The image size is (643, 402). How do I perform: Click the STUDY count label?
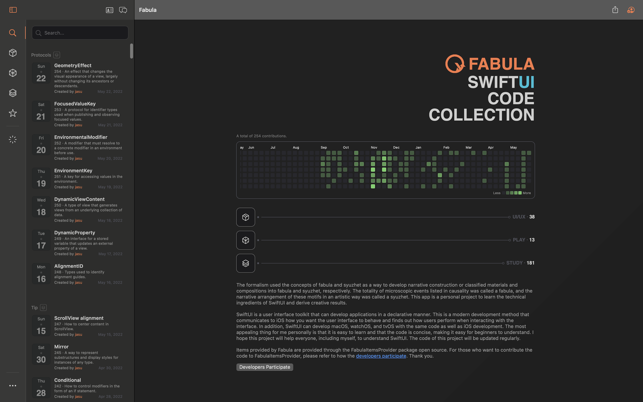pos(520,263)
